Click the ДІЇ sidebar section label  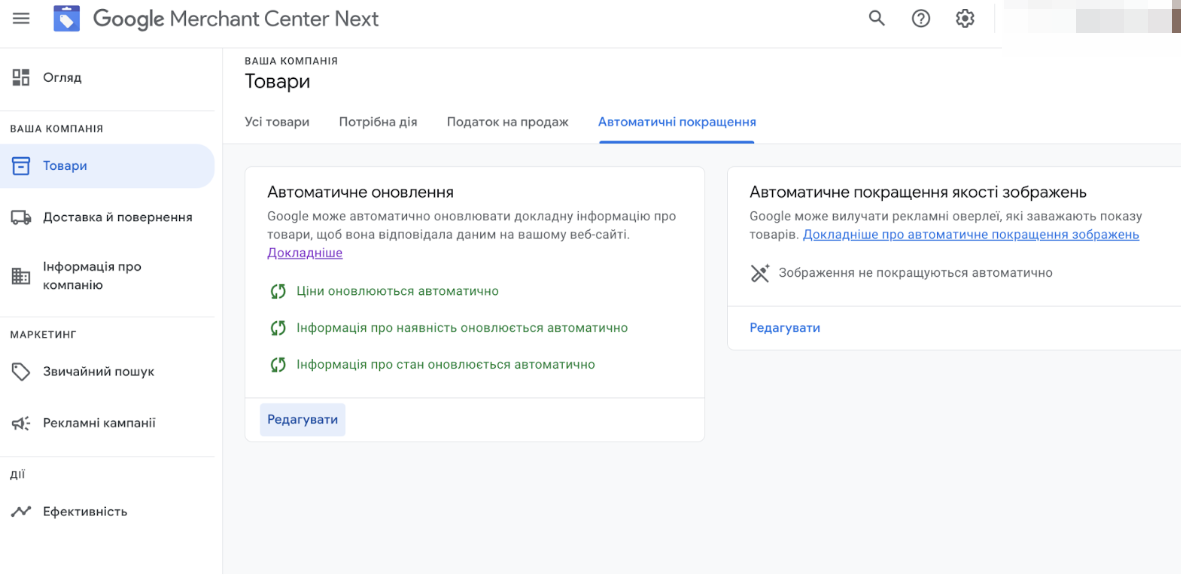(17, 474)
